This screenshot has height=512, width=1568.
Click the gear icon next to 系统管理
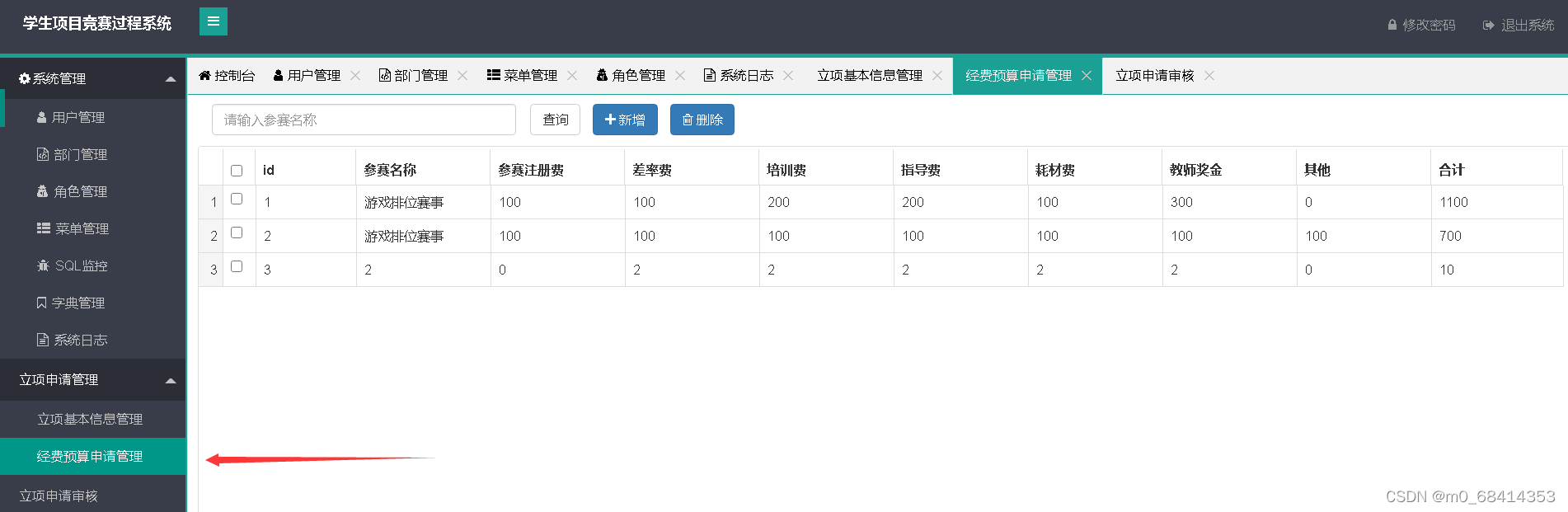pos(25,78)
